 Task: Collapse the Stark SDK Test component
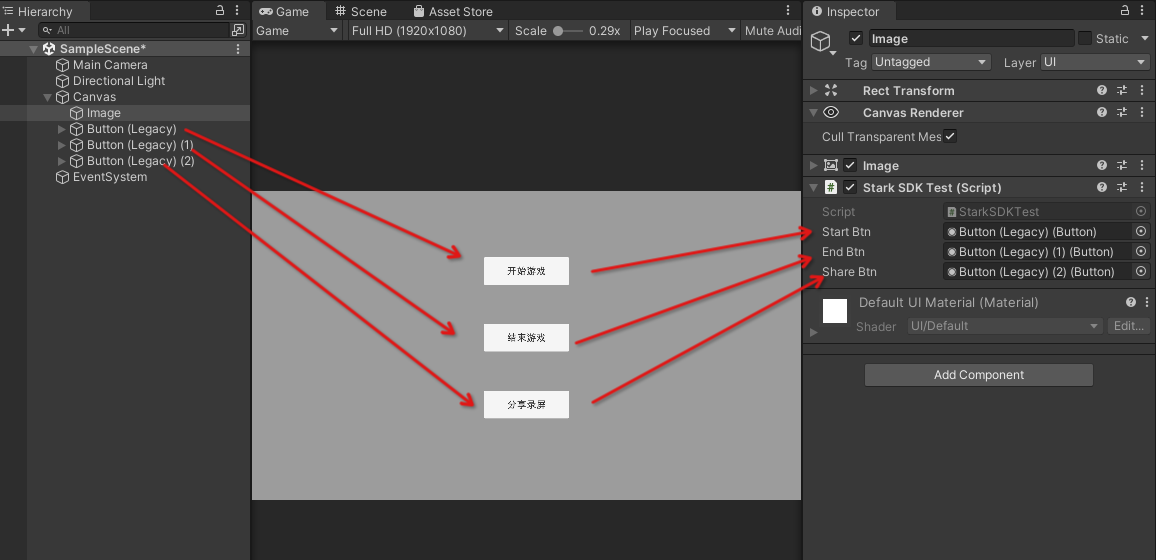tap(813, 188)
